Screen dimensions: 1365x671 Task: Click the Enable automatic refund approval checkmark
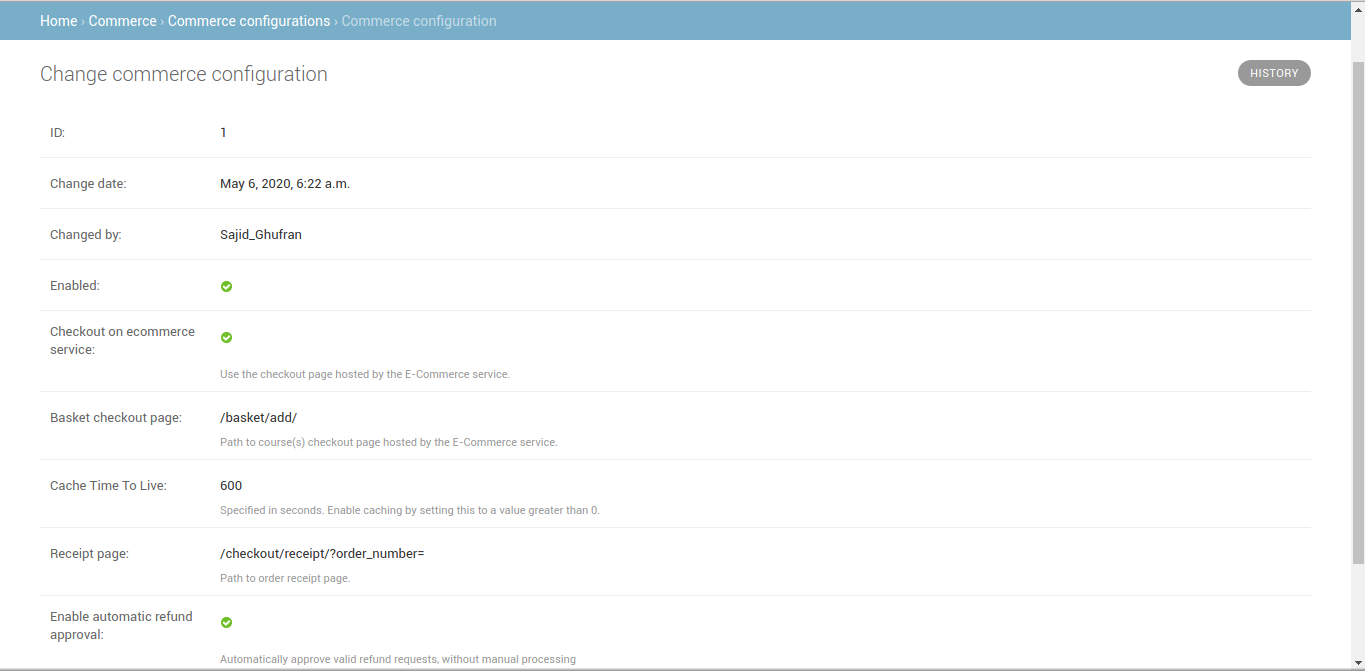[226, 622]
